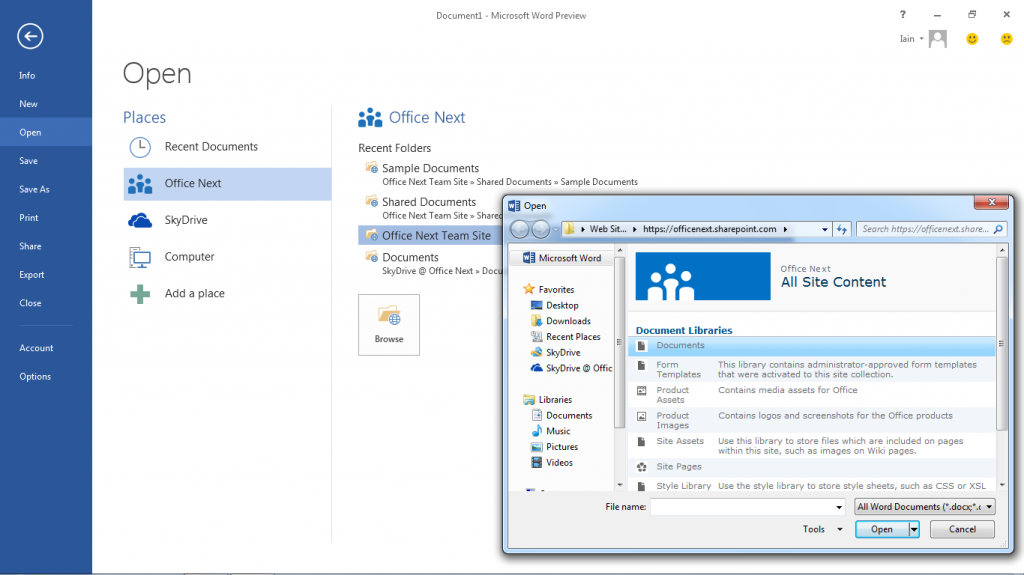Click the Browse folder button
Image resolution: width=1024 pixels, height=575 pixels.
(389, 325)
